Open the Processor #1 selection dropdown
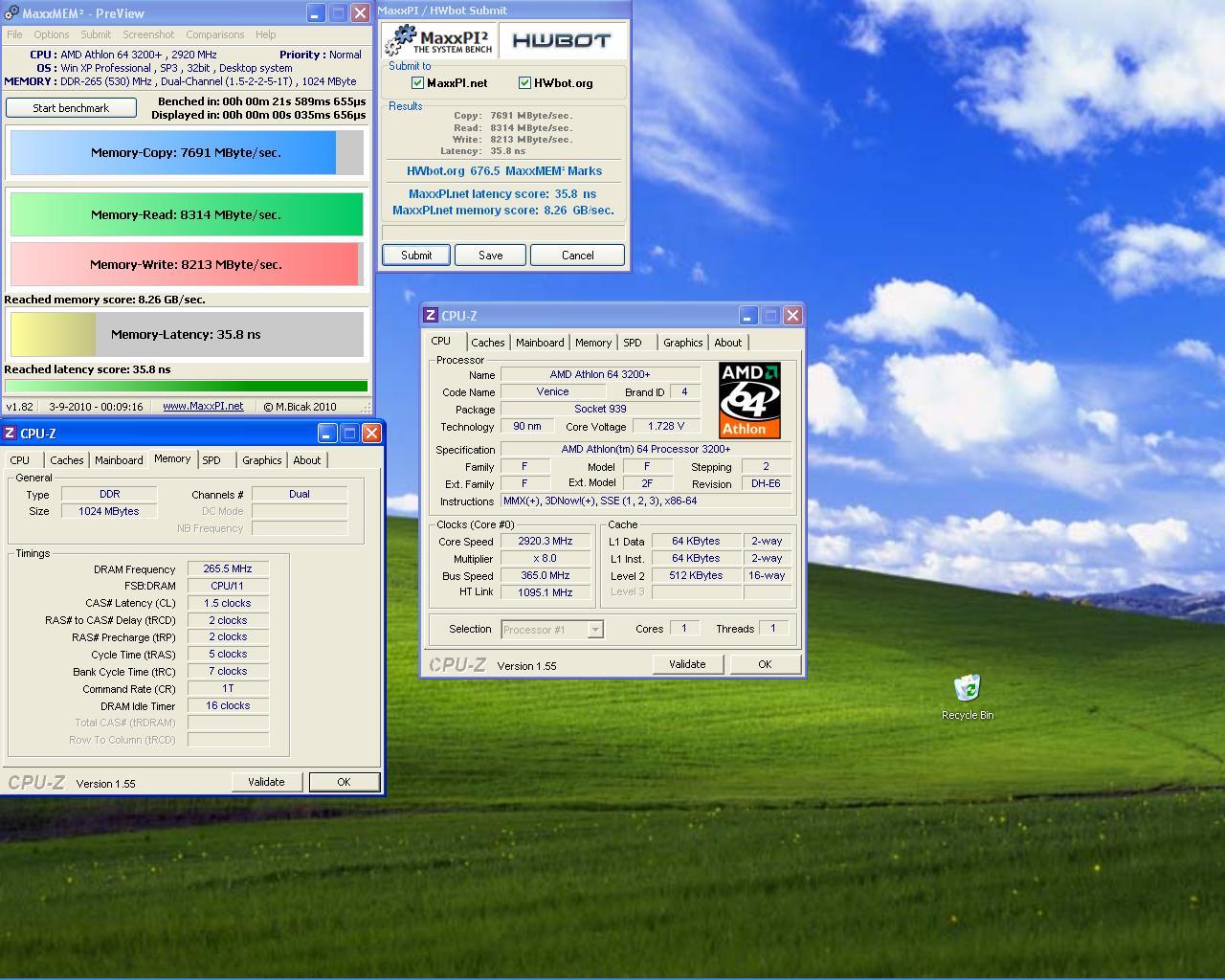Image resolution: width=1225 pixels, height=980 pixels. [595, 629]
